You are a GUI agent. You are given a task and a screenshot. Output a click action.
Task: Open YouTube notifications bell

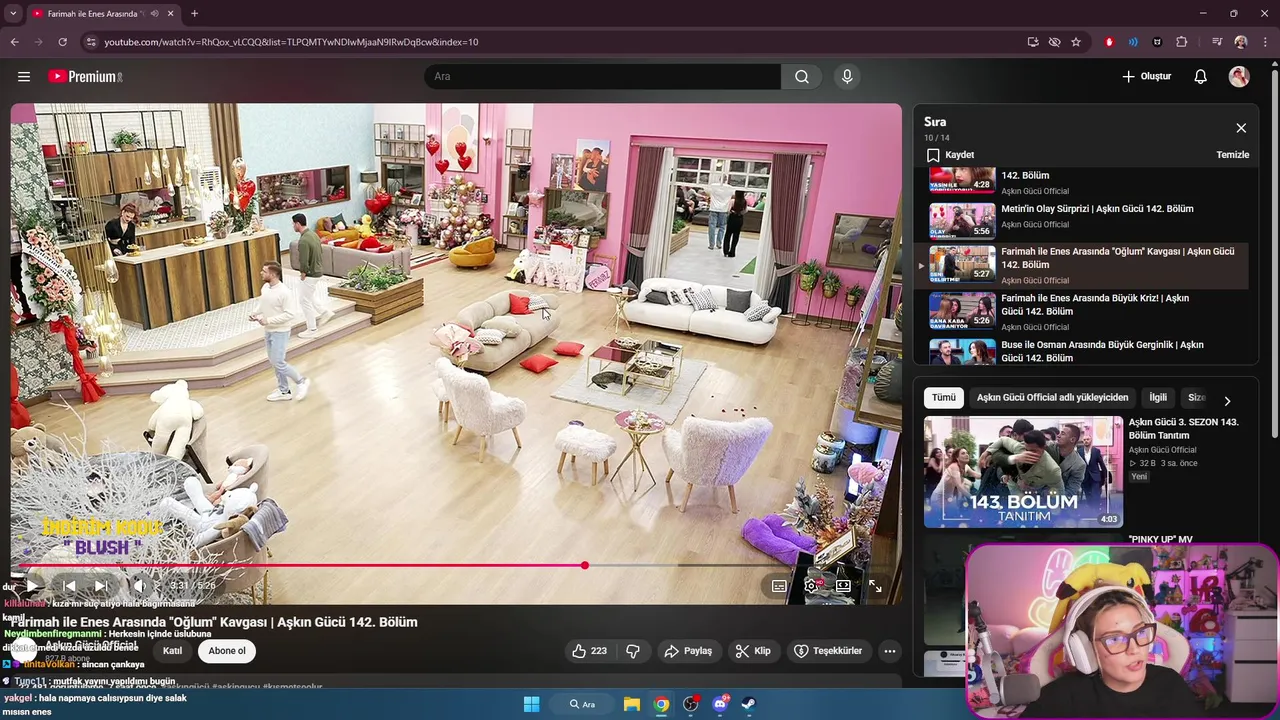[x=1201, y=76]
